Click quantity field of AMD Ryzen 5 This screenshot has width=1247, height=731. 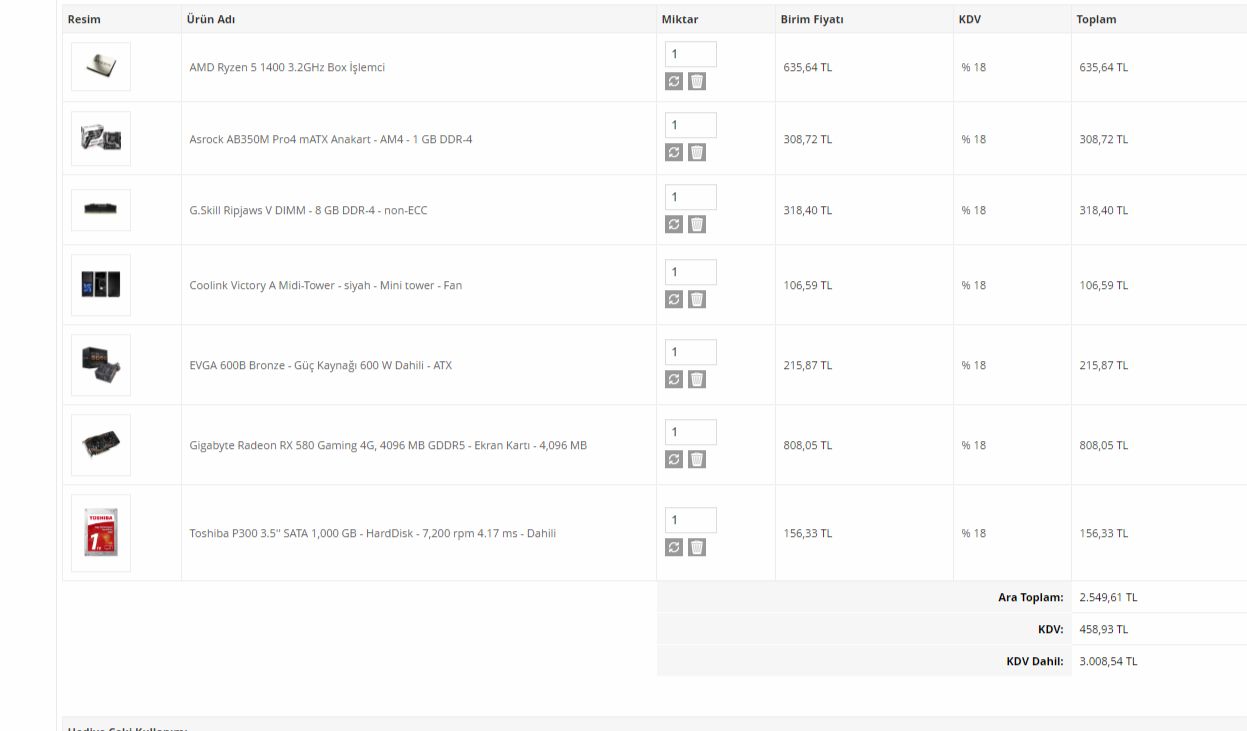pyautogui.click(x=690, y=54)
